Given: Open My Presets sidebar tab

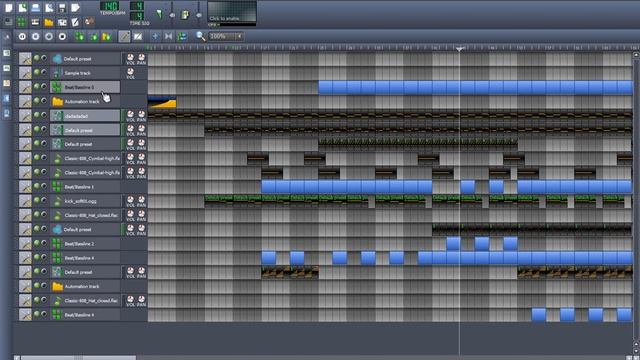Looking at the screenshot, I should click(7, 83).
